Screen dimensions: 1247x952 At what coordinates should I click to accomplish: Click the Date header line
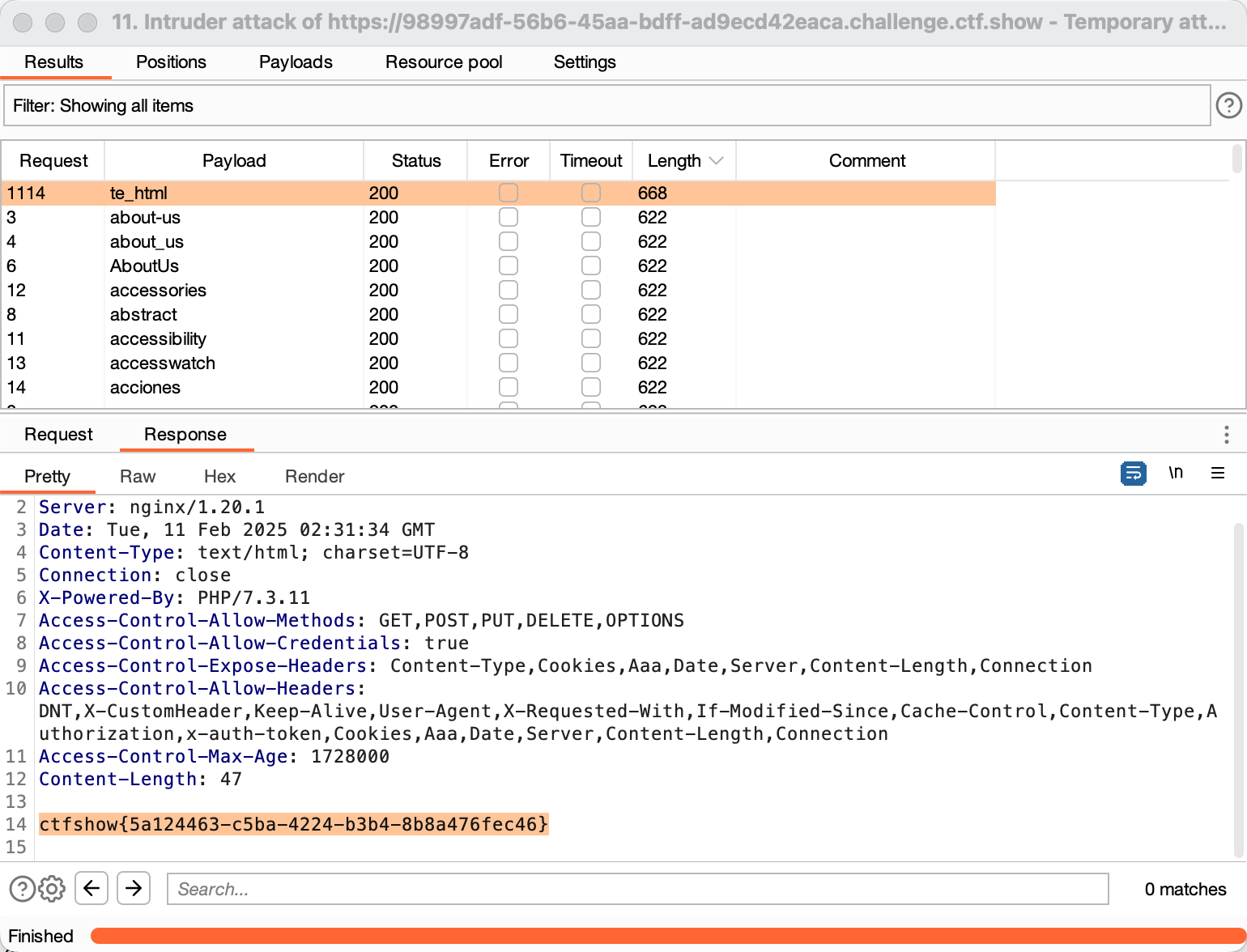click(236, 529)
